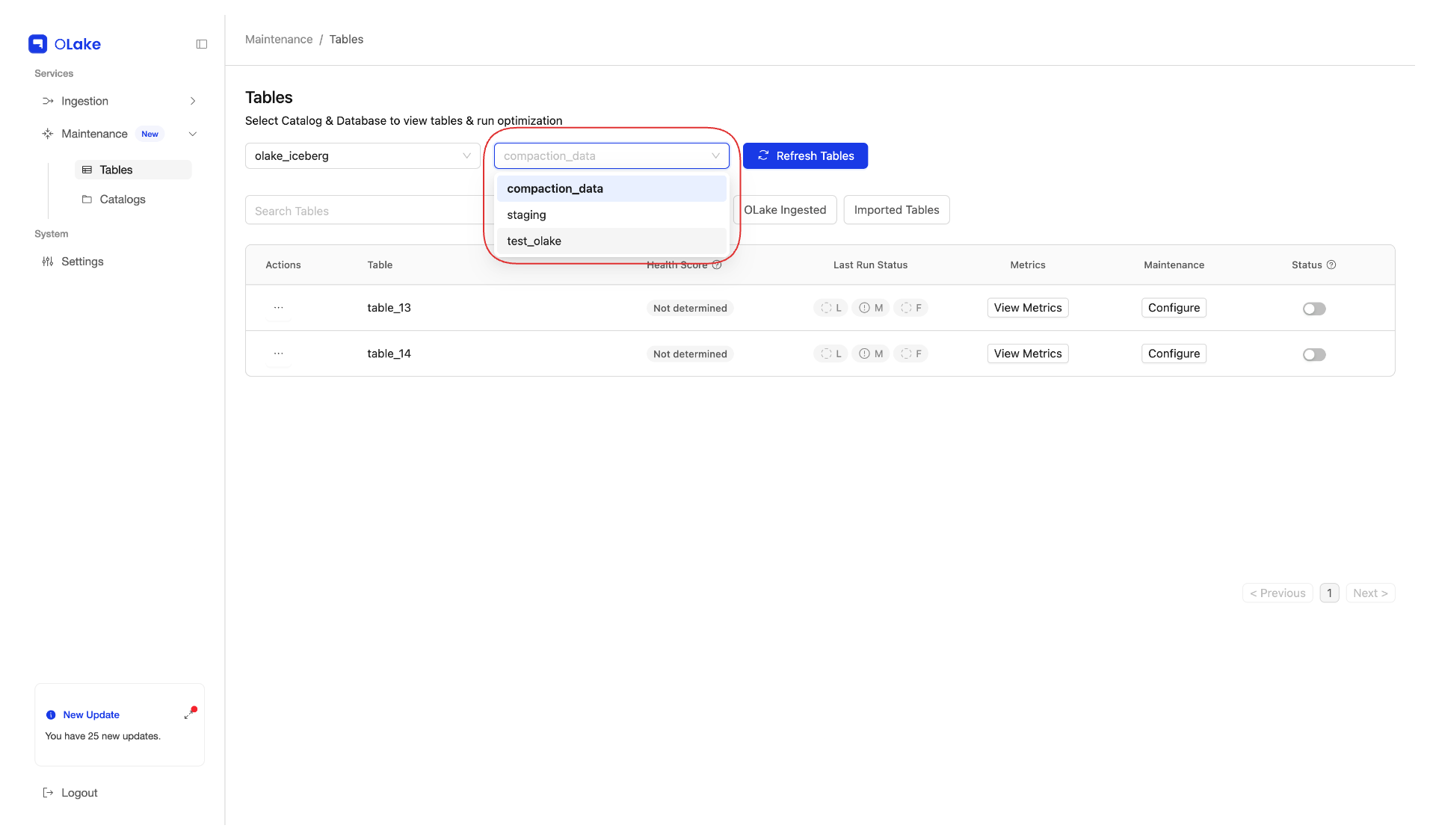Viewport: 1430px width, 840px height.
Task: Expand the Ingestion menu chevron
Action: [193, 101]
